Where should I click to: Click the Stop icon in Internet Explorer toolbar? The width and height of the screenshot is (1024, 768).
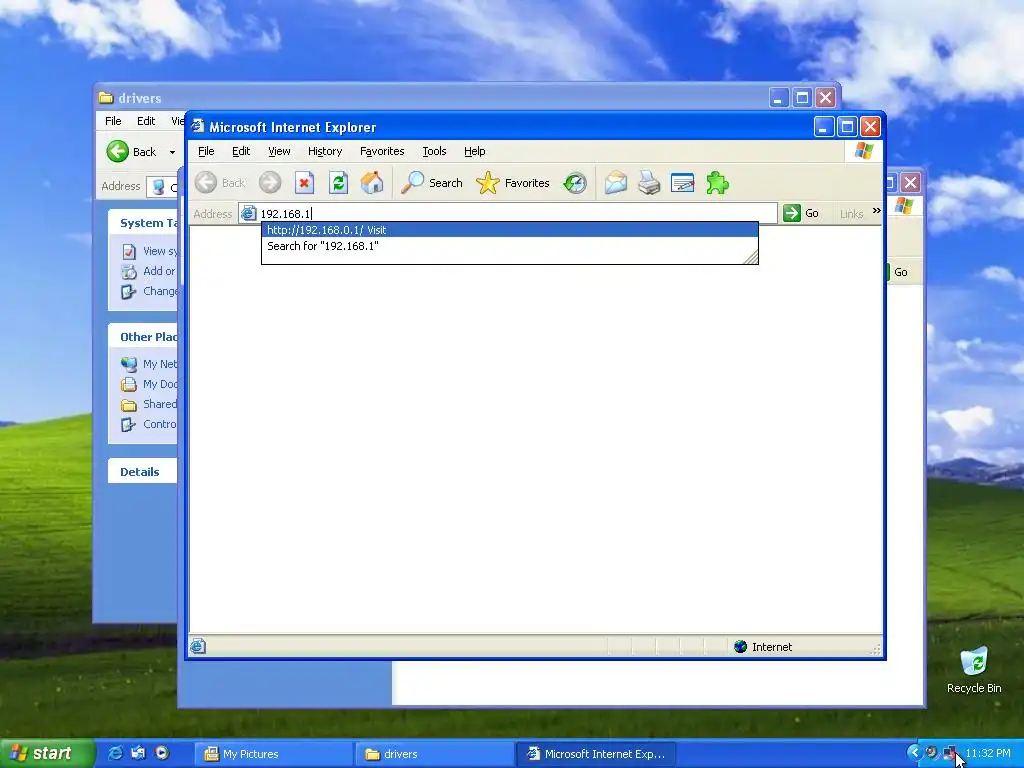(x=304, y=183)
